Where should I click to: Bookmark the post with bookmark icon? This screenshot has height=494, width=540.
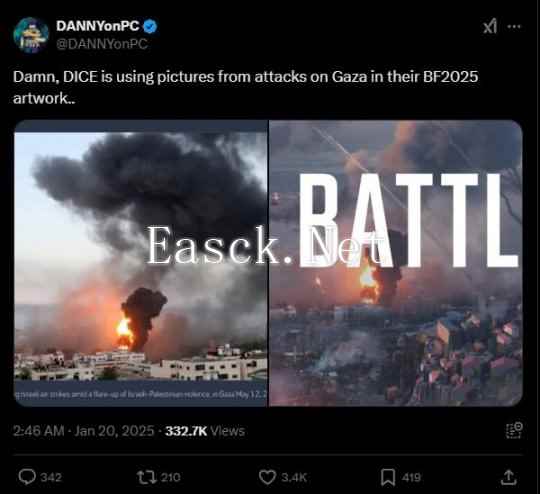(388, 477)
